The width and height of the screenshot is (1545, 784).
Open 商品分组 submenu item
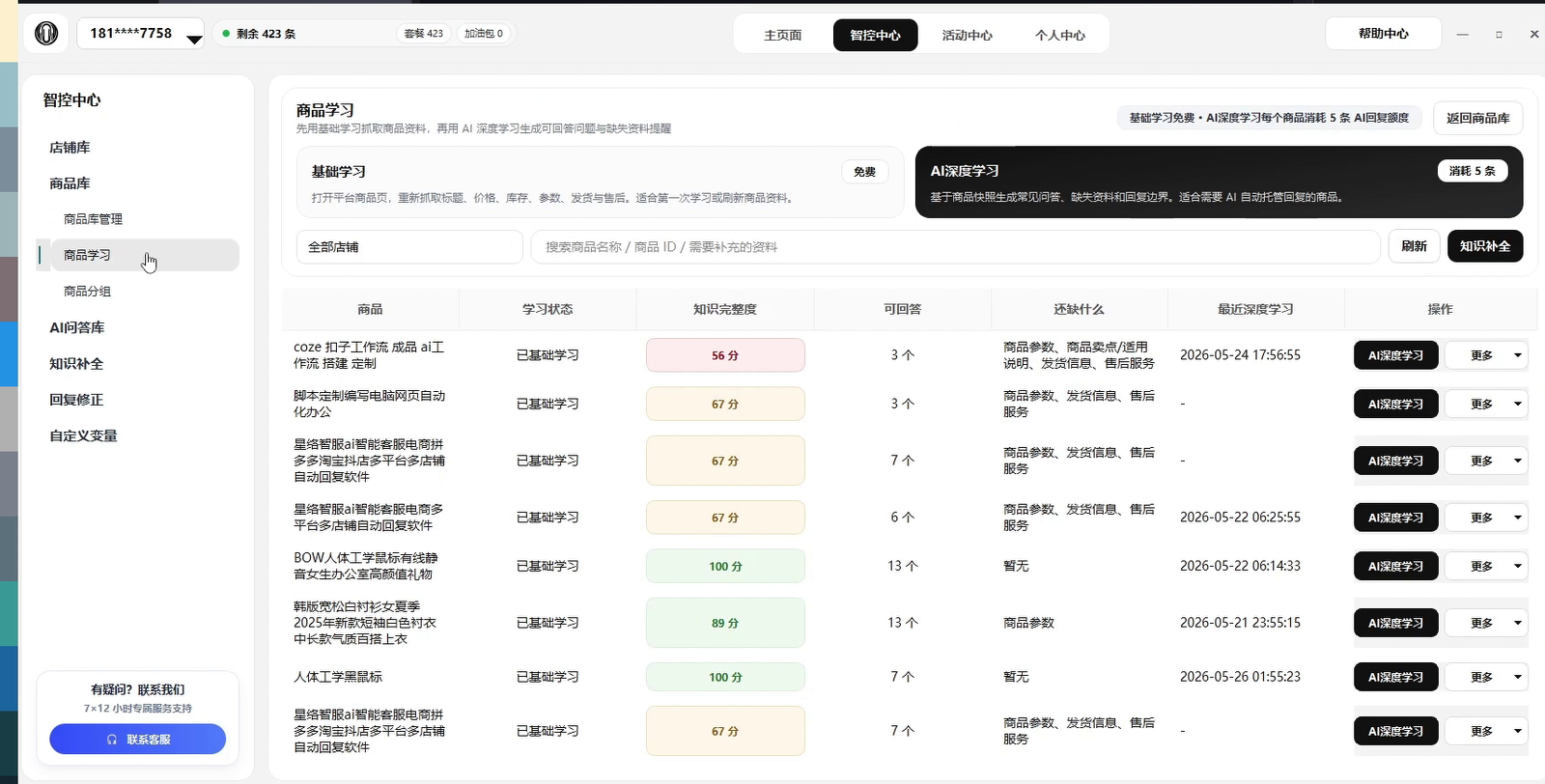coord(87,291)
